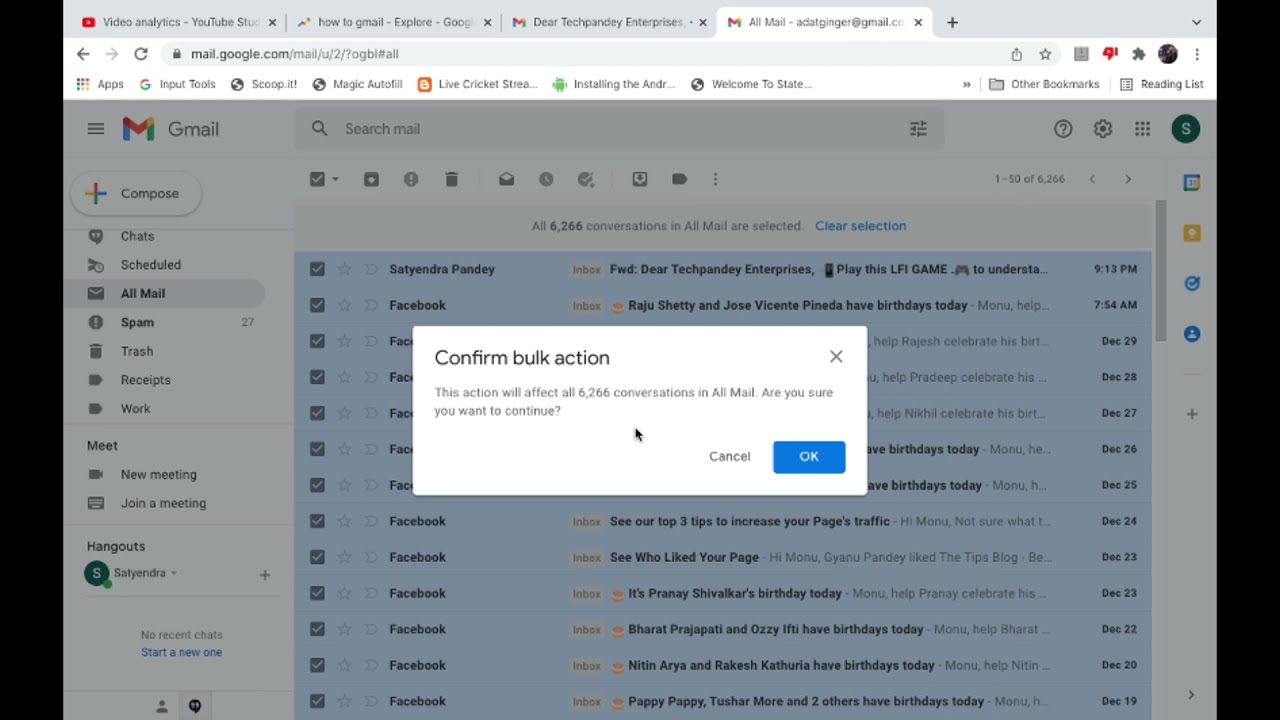
Task: Open Google Keep side panel icon
Action: click(x=1192, y=233)
